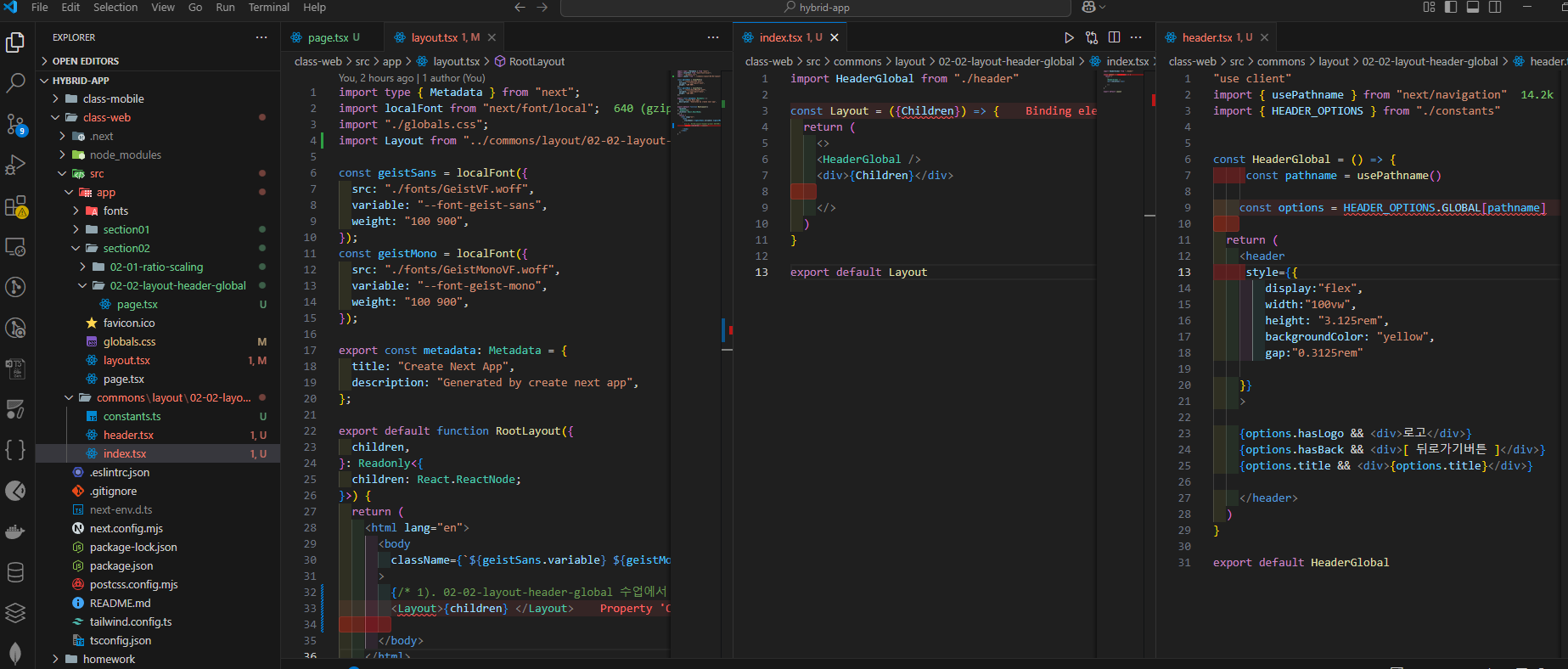1568x669 pixels.
Task: Click line number 13 in header.tsx gutter
Action: click(x=1183, y=273)
